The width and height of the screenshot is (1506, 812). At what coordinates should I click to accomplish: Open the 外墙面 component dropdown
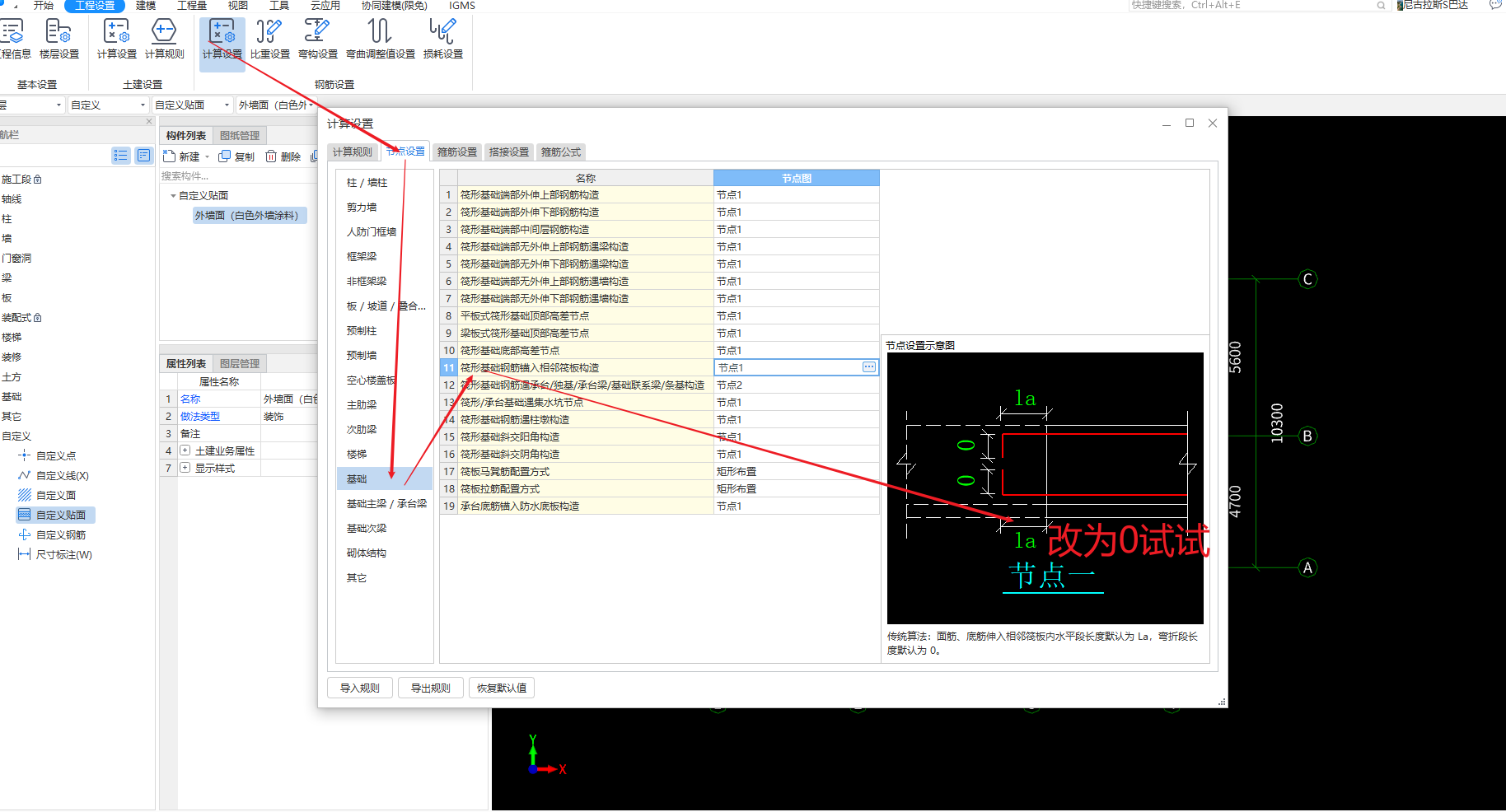click(276, 105)
